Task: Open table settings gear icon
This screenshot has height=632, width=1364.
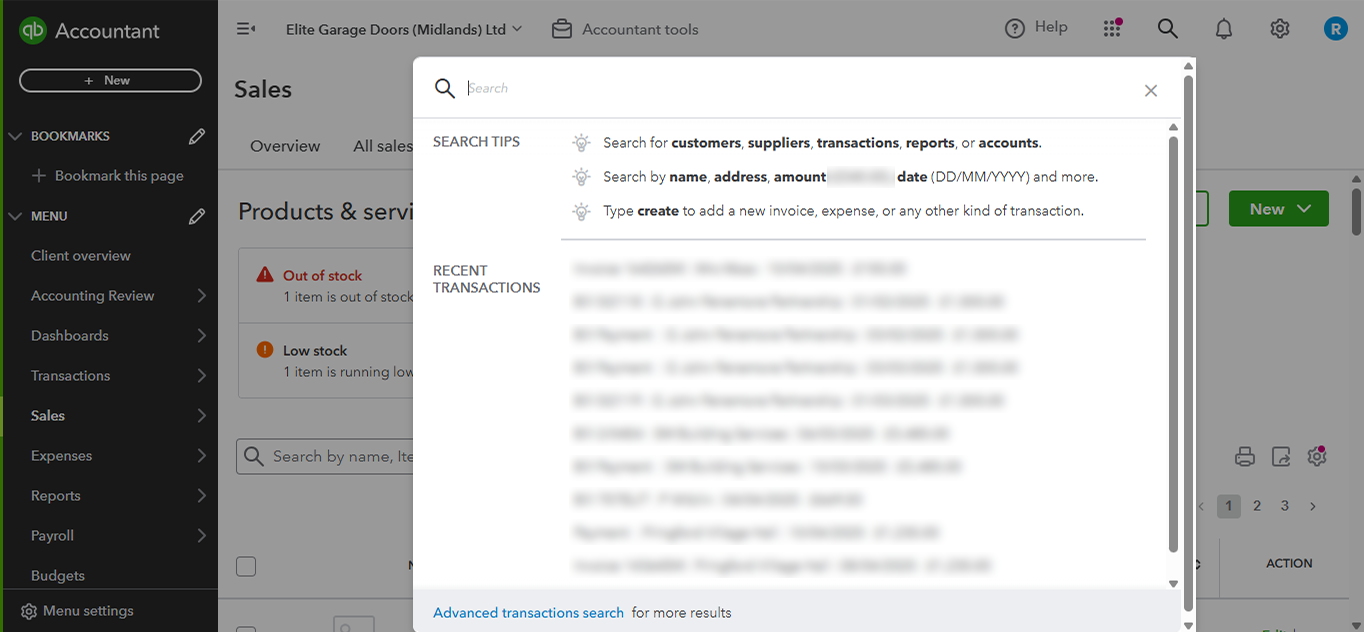Action: coord(1317,456)
